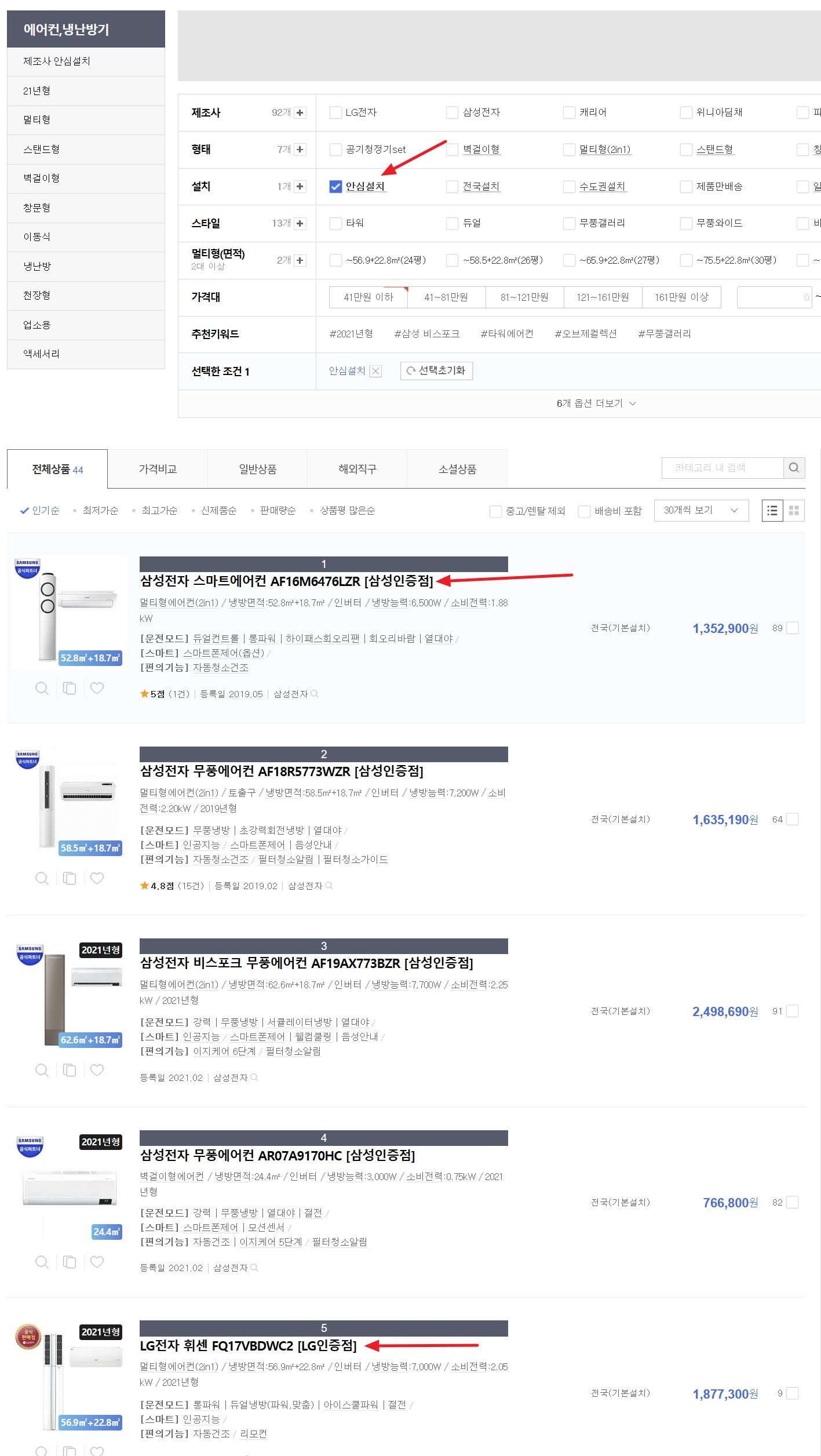Image resolution: width=821 pixels, height=1456 pixels.
Task: Expand 스타일 filter options plus button
Action: [300, 224]
